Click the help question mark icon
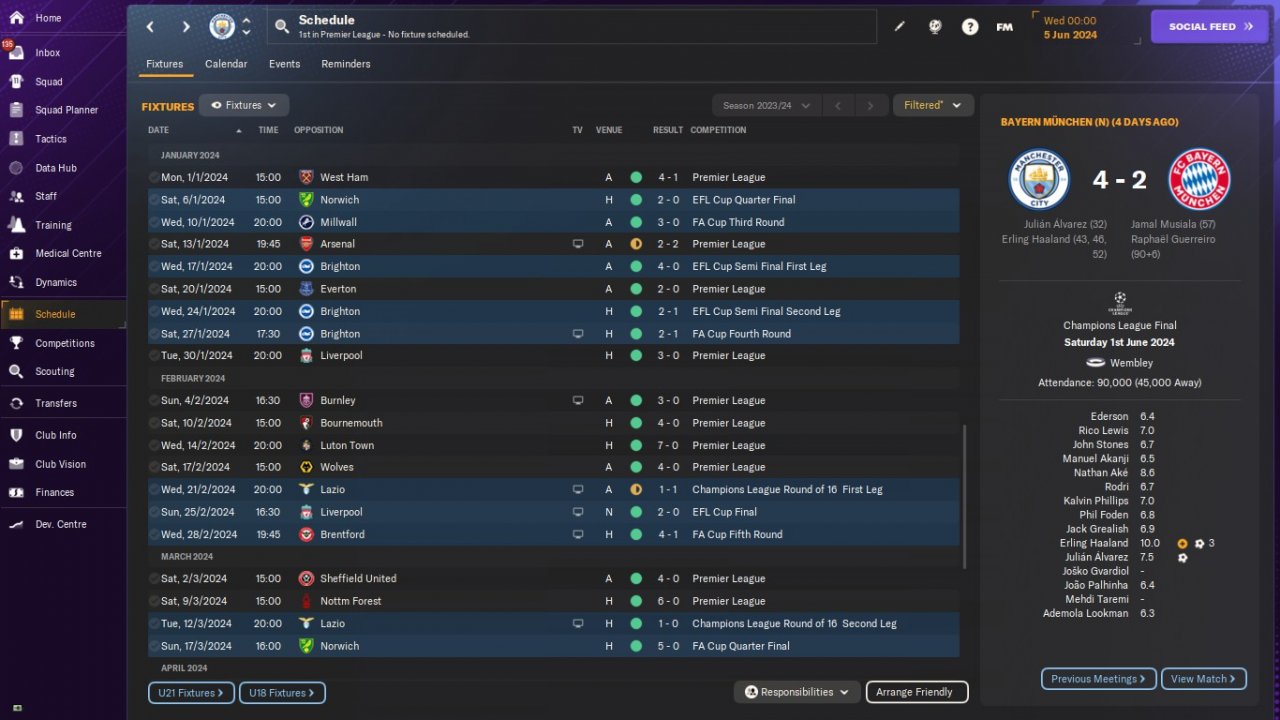1280x720 pixels. [970, 27]
